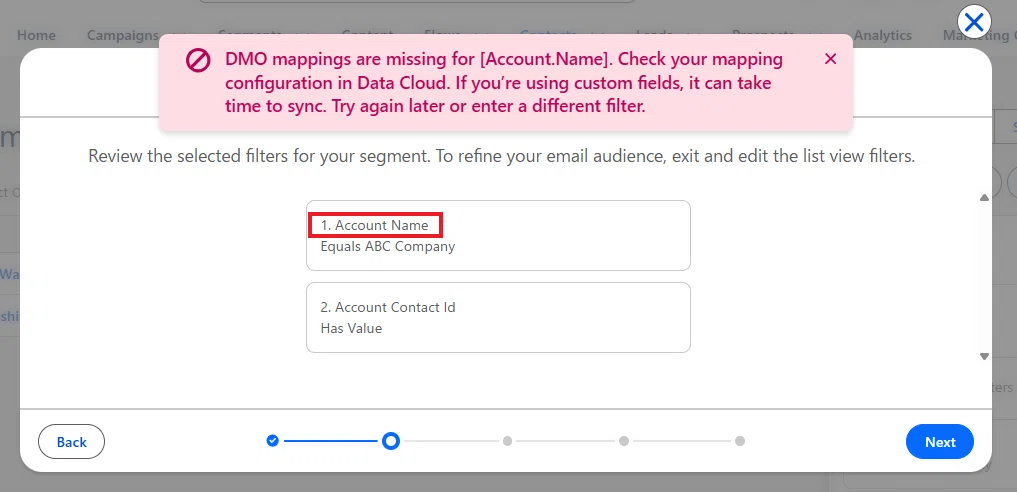Screen dimensions: 1017x492
Task: Click the completed first step checkmark
Action: [273, 441]
